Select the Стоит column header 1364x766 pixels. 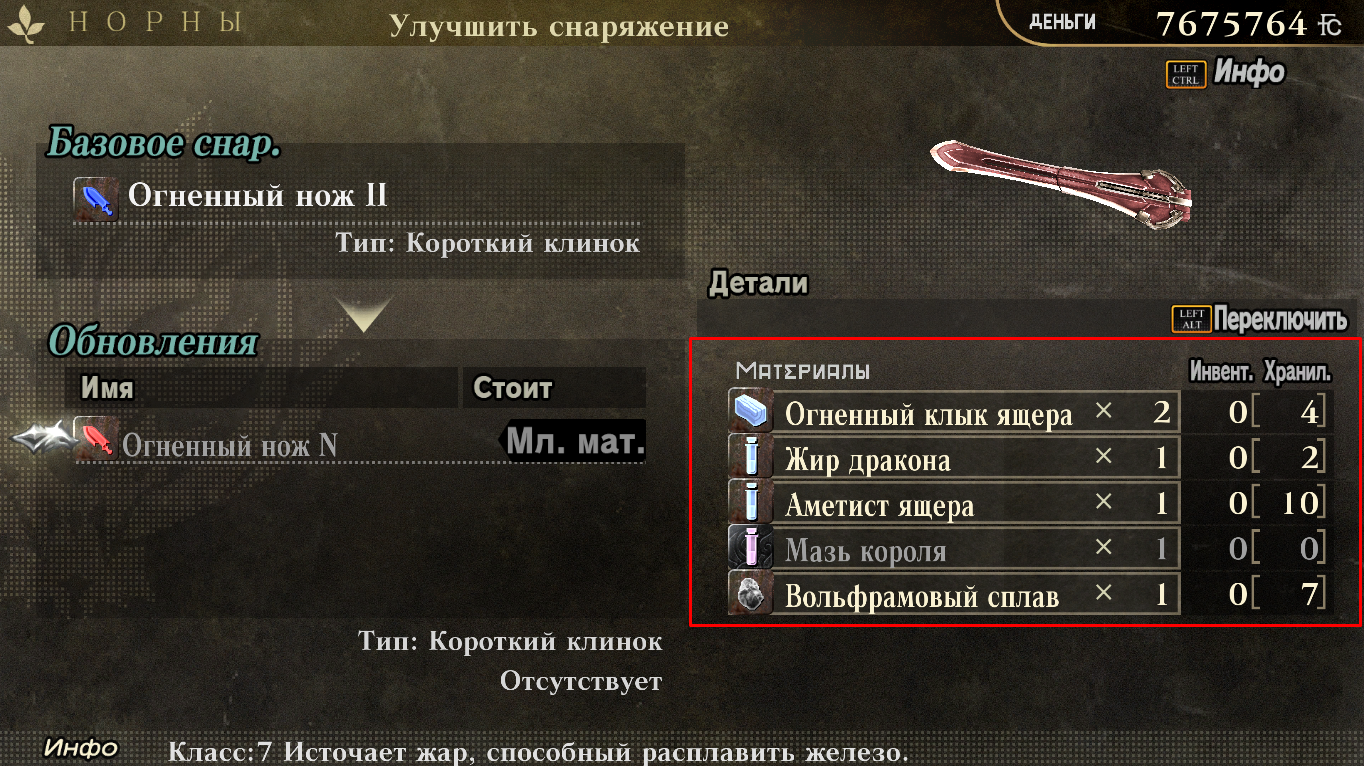tap(554, 387)
